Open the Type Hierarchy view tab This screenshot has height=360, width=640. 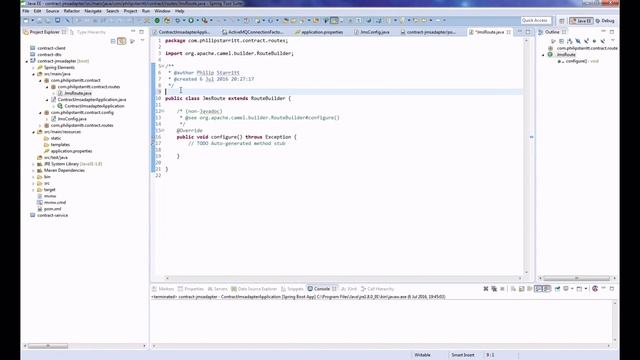tap(88, 32)
